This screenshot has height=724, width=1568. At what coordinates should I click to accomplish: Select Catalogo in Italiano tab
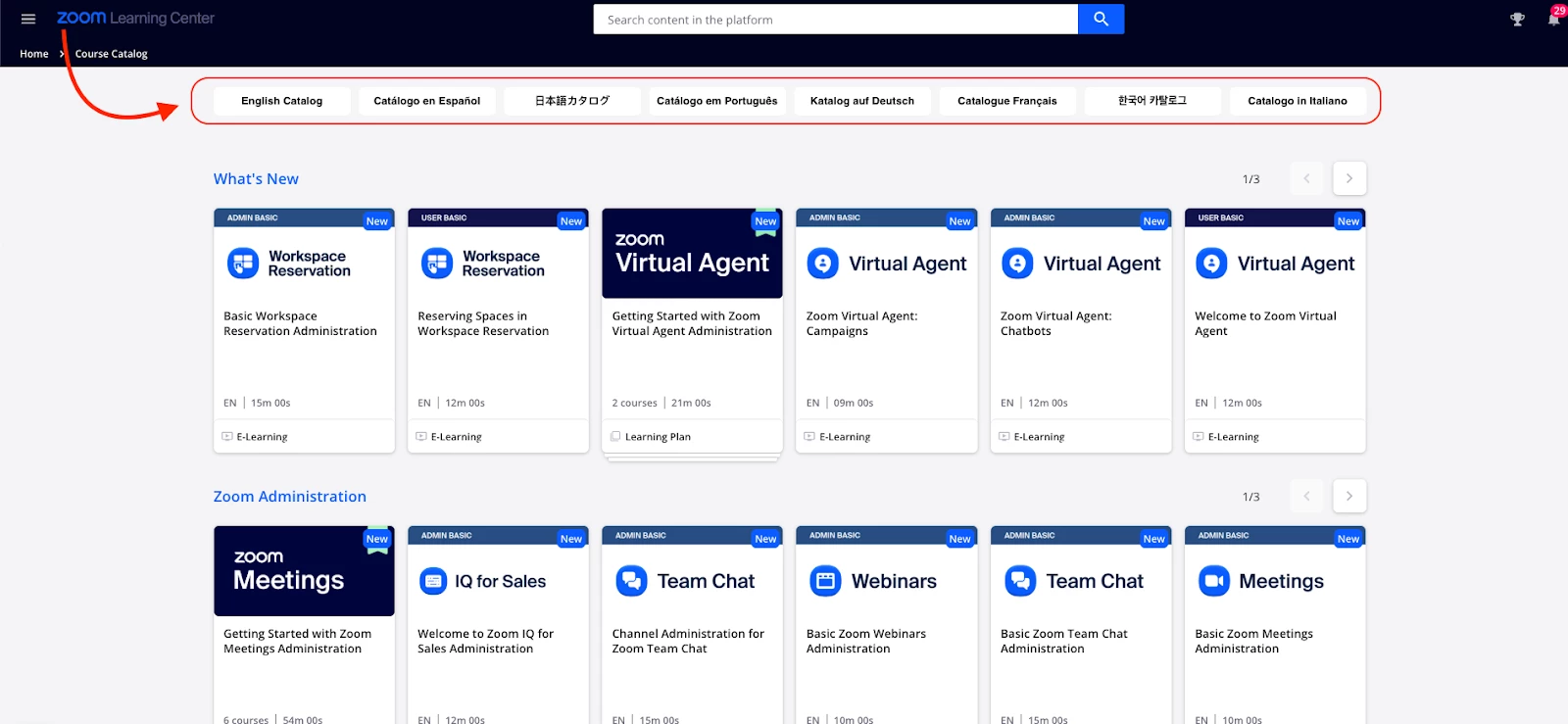pos(1298,101)
